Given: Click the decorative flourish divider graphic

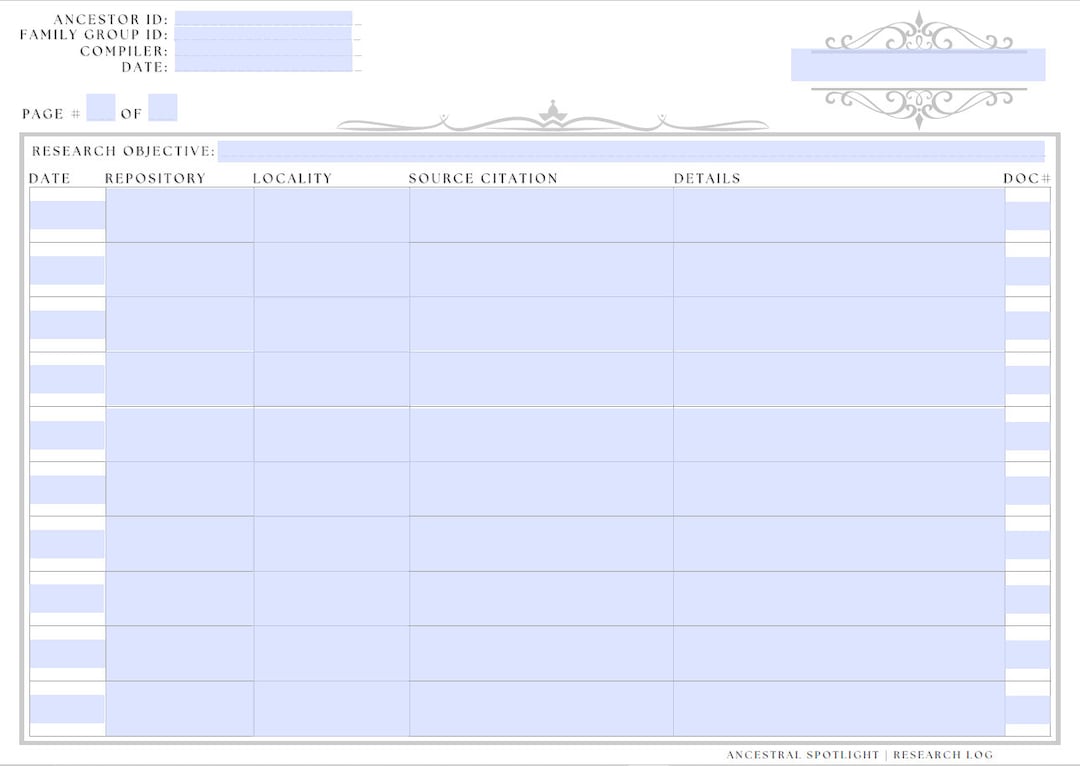Looking at the screenshot, I should 553,117.
